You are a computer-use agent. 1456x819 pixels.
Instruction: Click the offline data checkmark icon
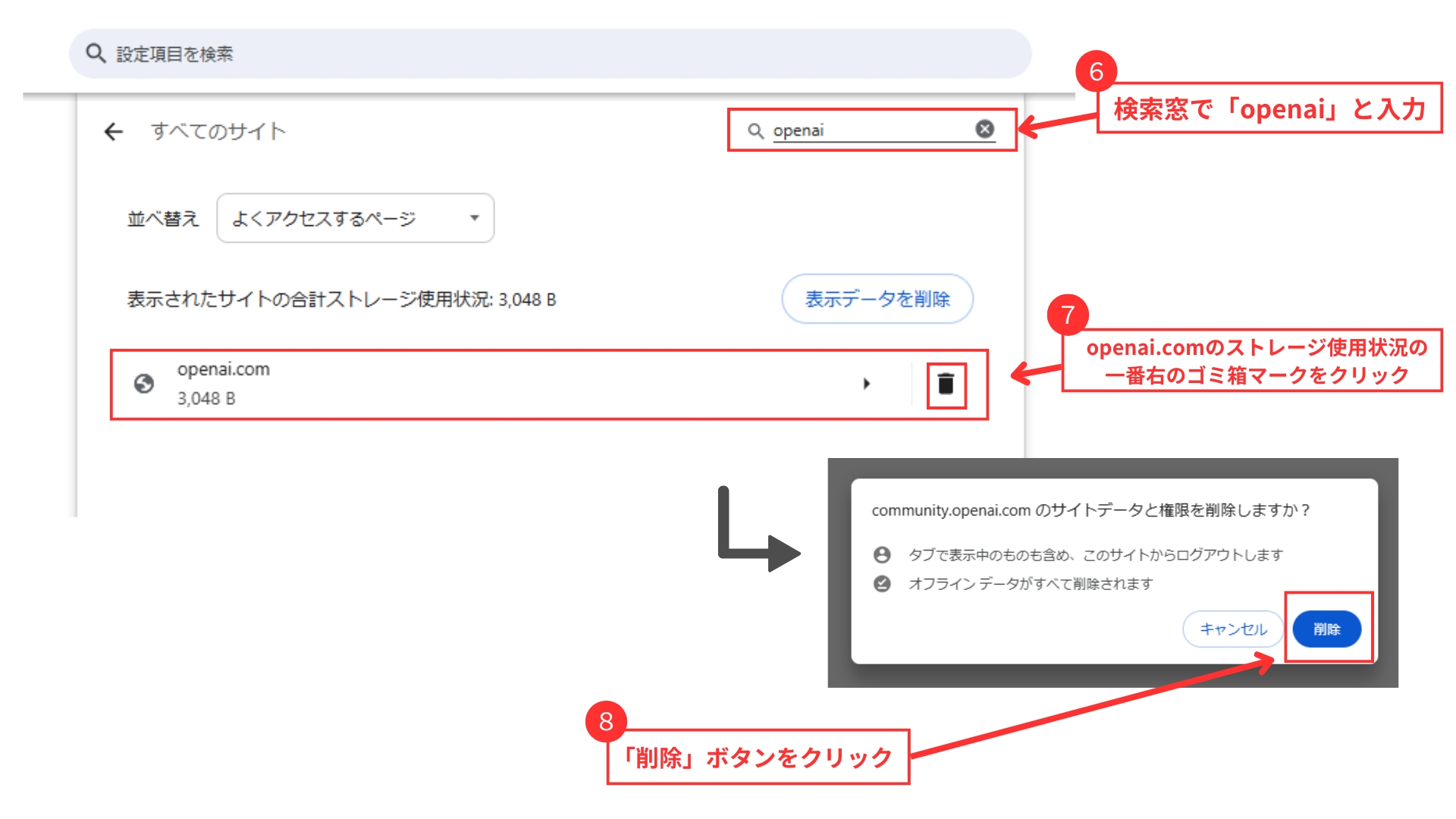click(882, 584)
